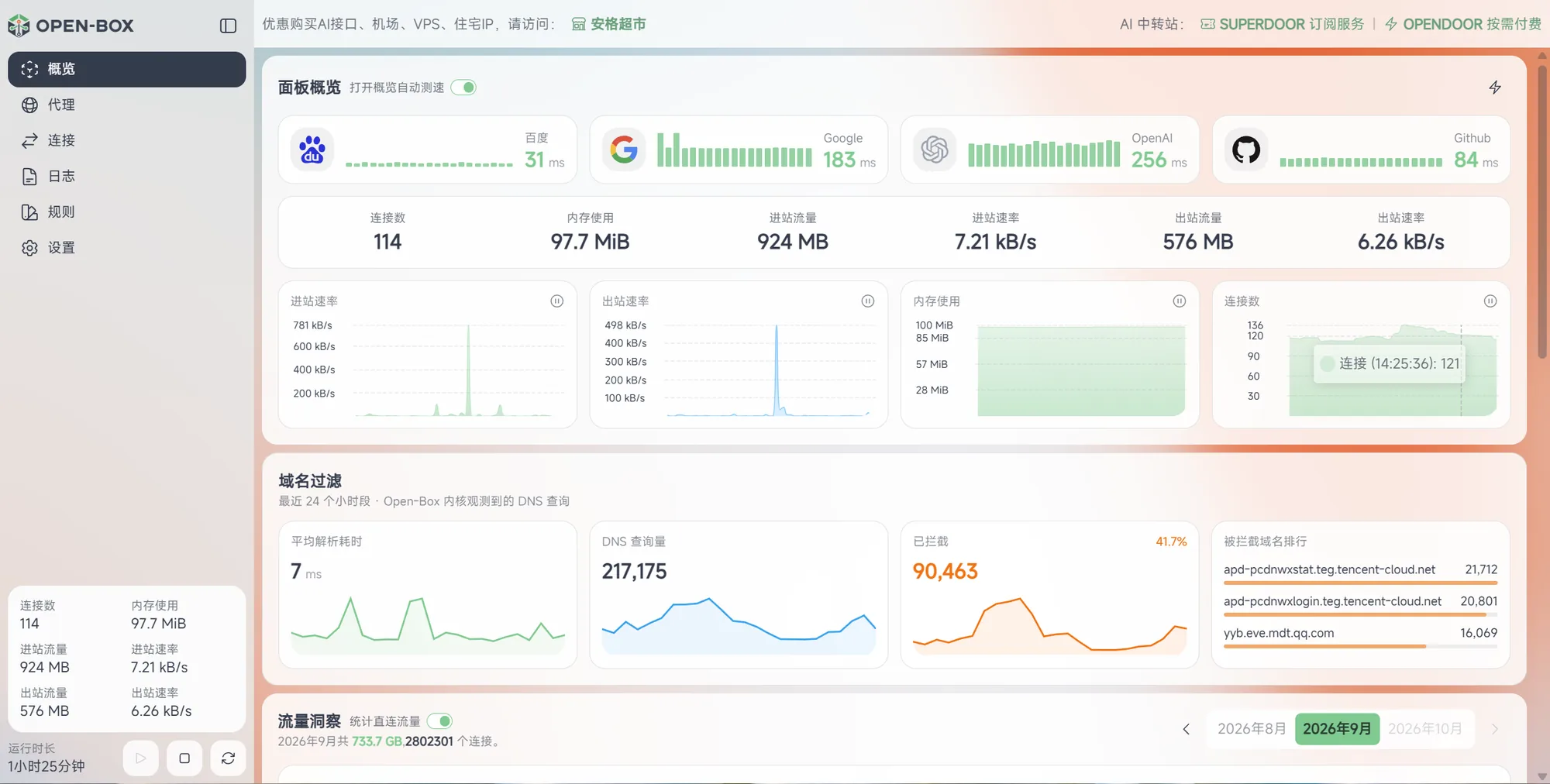This screenshot has height=784, width=1550.
Task: Toggle 统计直连流量 switch
Action: [440, 721]
